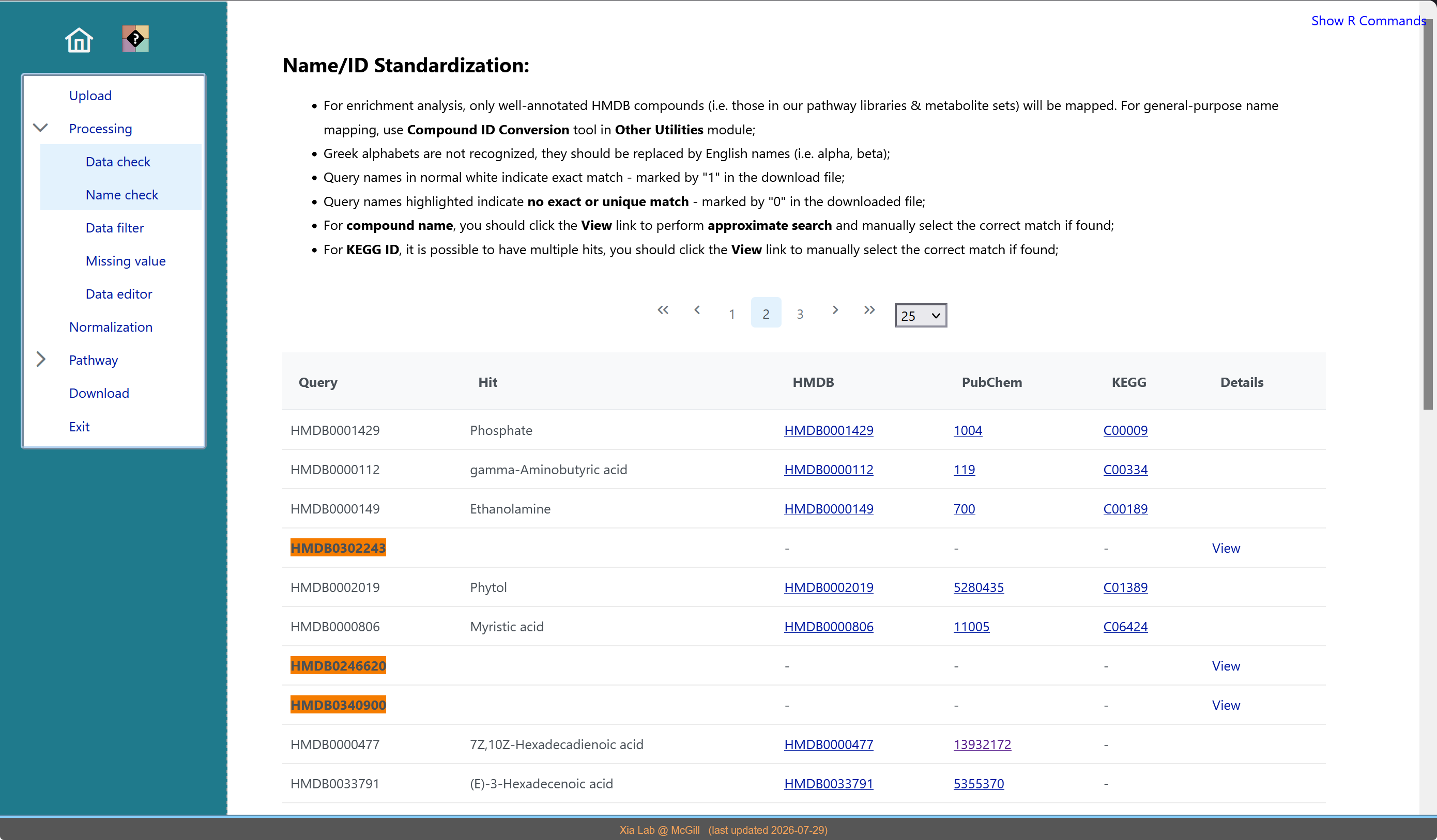Open HMDB link HMDB0000112
This screenshot has height=840, width=1437.
[829, 470]
